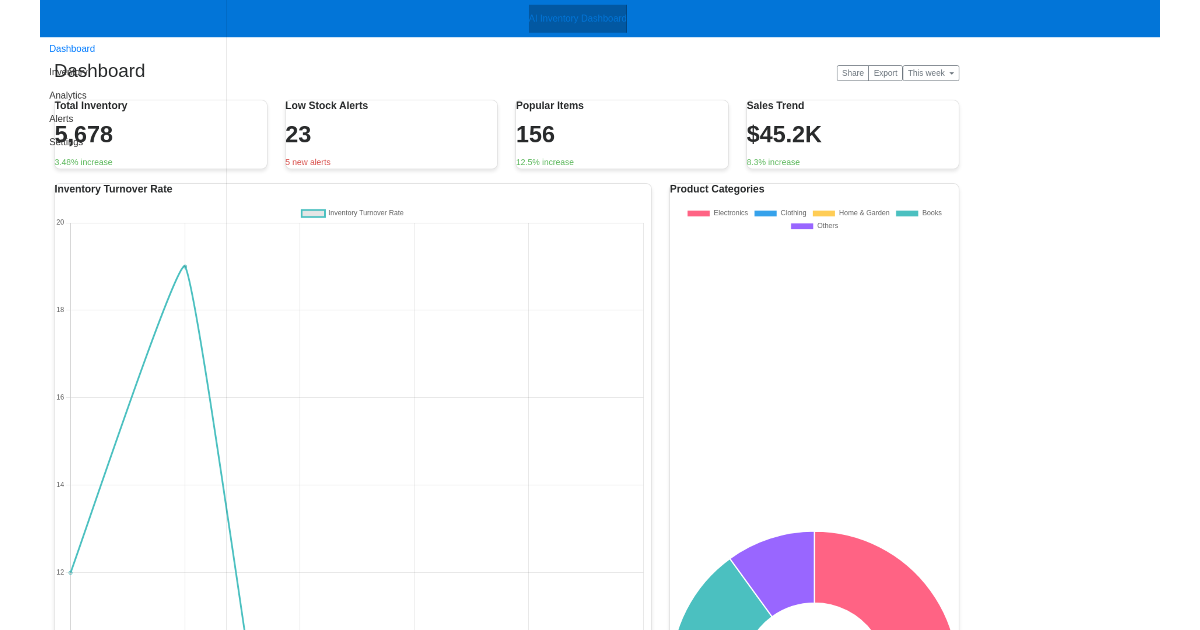1200x630 pixels.
Task: Click the Export button
Action: 885,73
